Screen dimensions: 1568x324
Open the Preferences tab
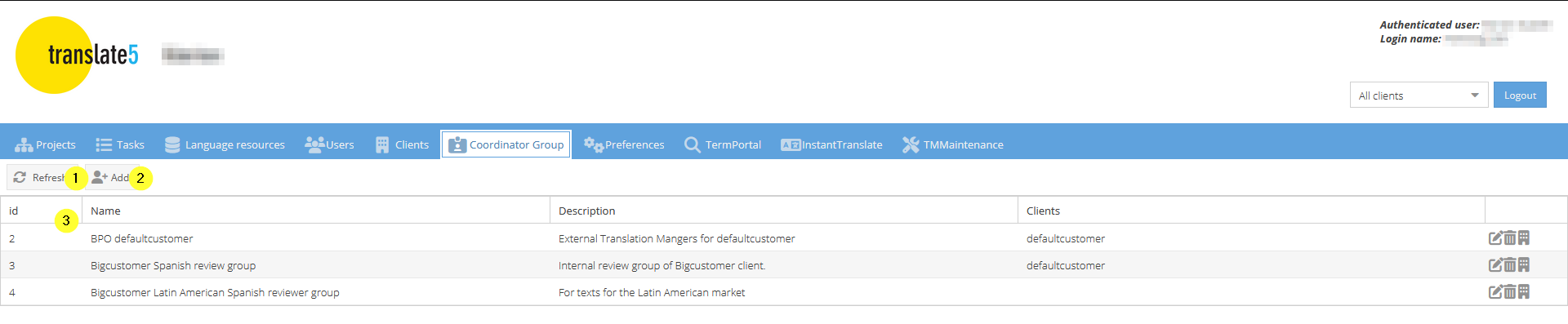[624, 144]
